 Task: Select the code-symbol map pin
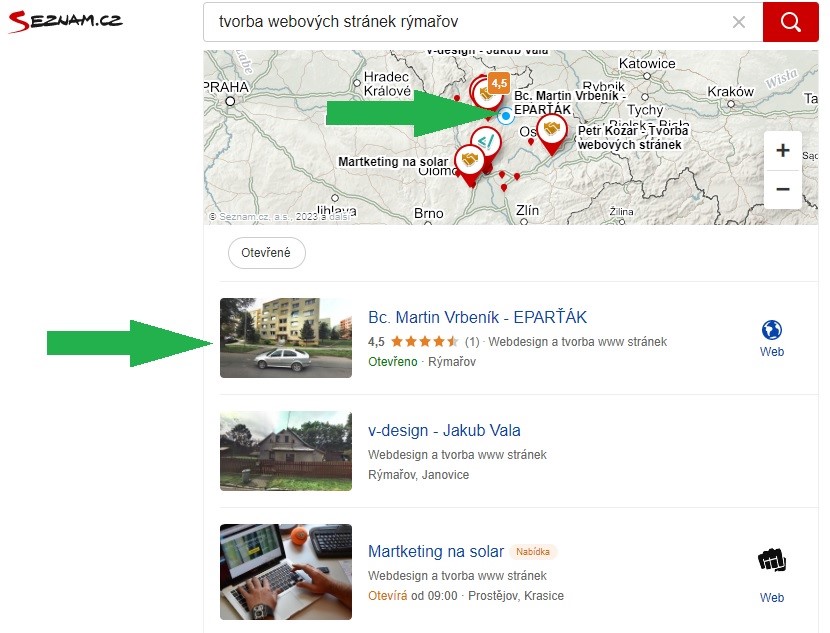pos(486,143)
